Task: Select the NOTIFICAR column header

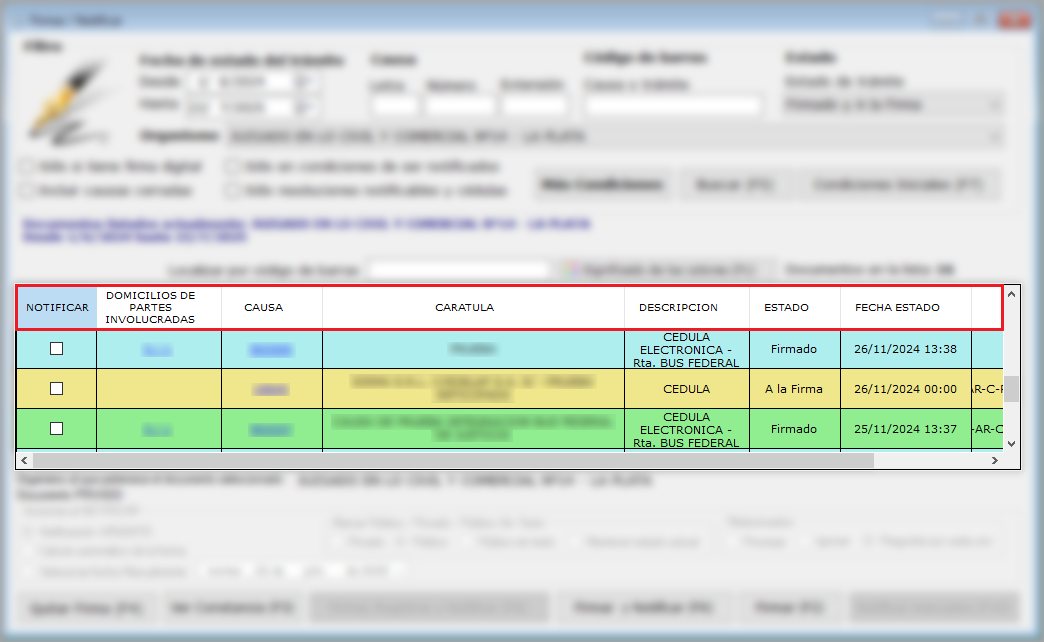Action: coord(57,307)
